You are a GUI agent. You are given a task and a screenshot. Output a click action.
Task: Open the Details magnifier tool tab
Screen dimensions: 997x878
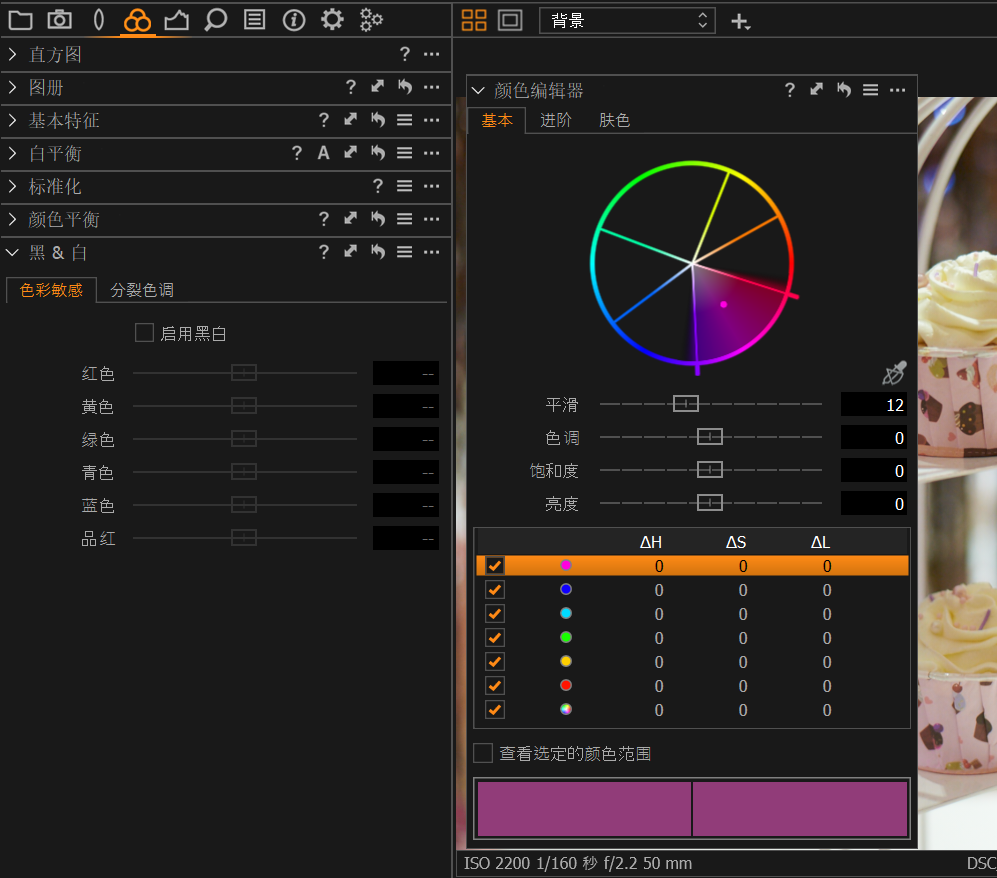click(215, 19)
